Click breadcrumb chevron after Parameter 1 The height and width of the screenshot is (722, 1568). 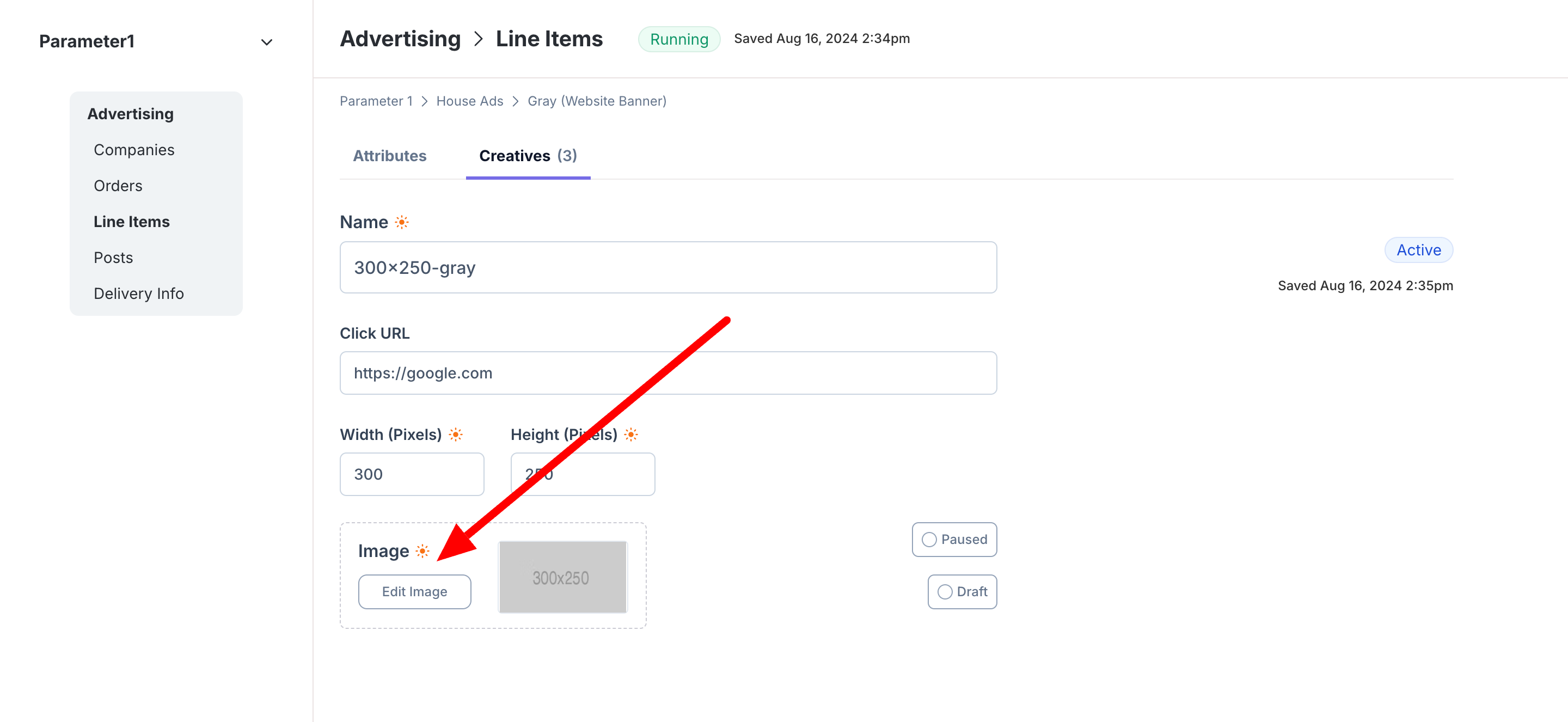pos(425,101)
